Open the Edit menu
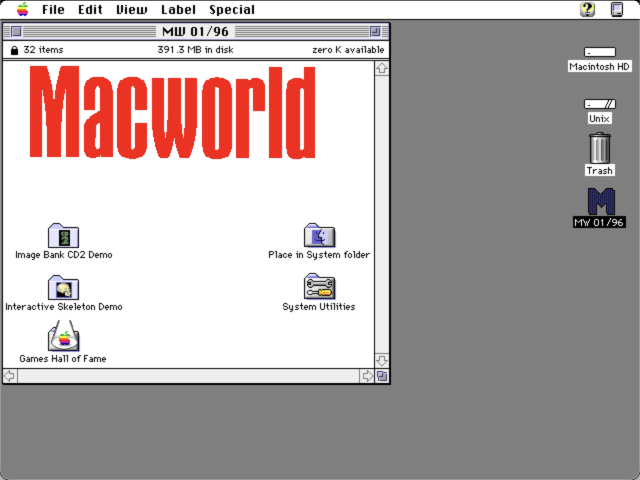Screen dimensions: 640x480 coord(90,9)
